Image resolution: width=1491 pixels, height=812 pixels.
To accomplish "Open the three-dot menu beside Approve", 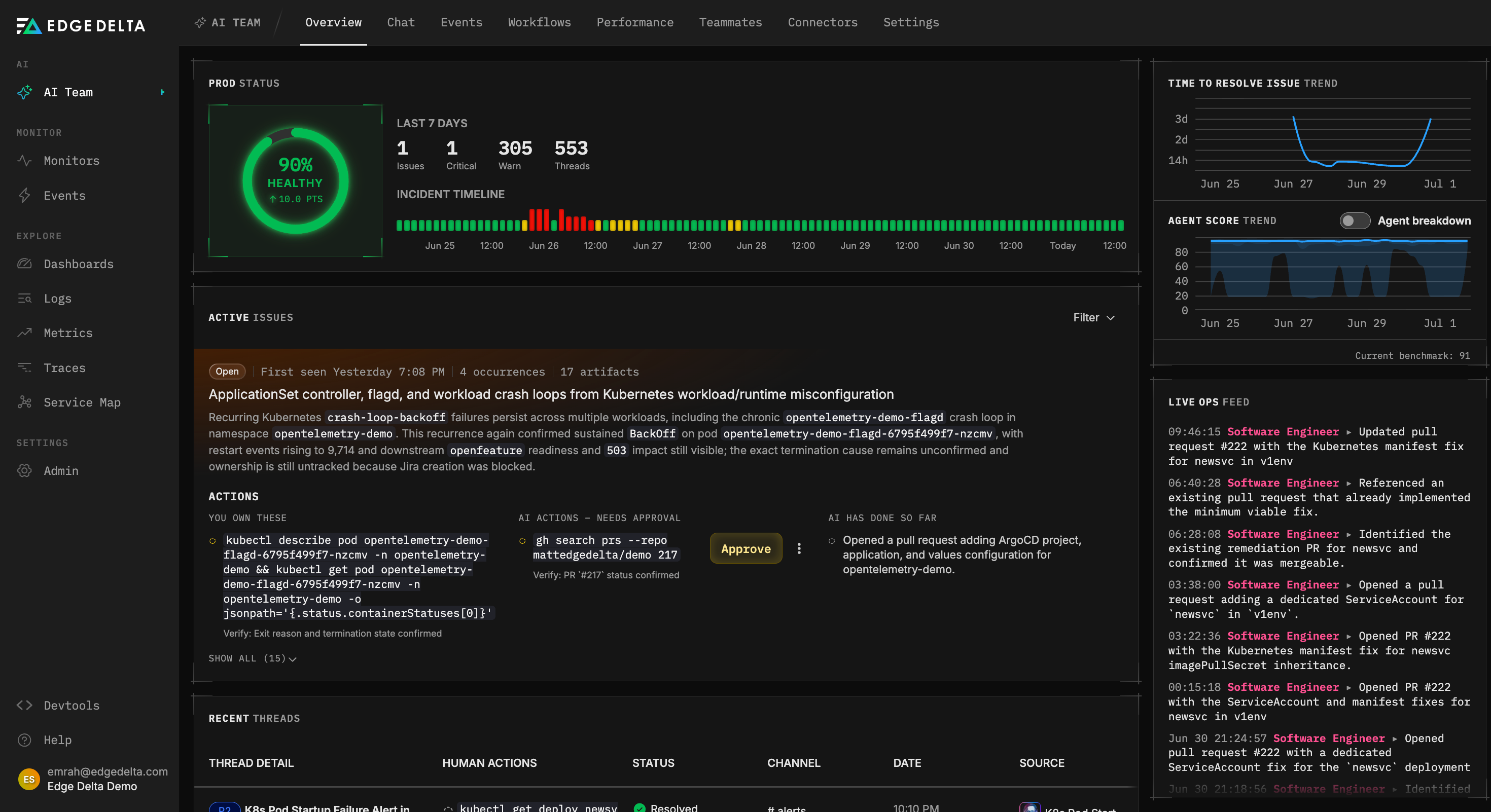I will 799,548.
